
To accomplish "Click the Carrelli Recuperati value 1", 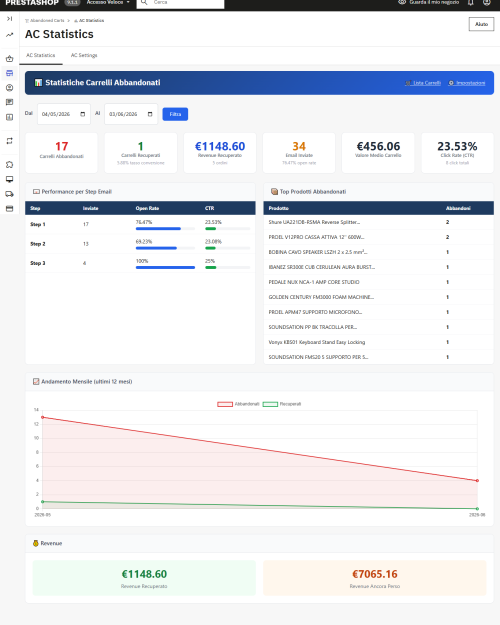I will pos(140,146).
